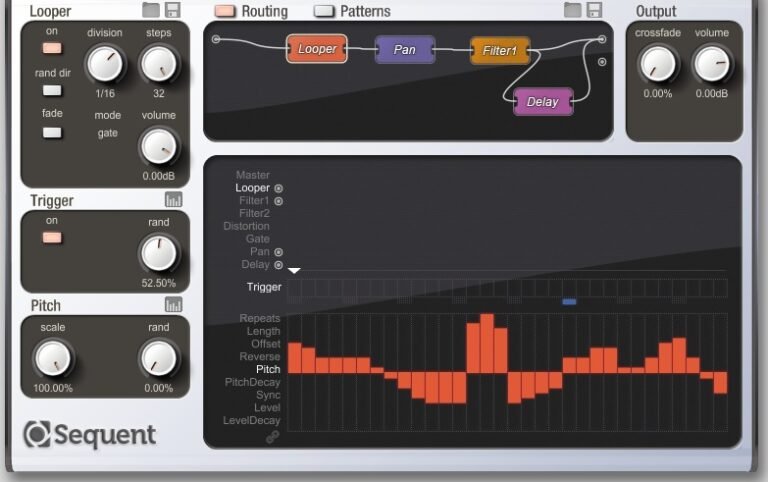
Task: Click Looper row circle indicator
Action: click(278, 188)
